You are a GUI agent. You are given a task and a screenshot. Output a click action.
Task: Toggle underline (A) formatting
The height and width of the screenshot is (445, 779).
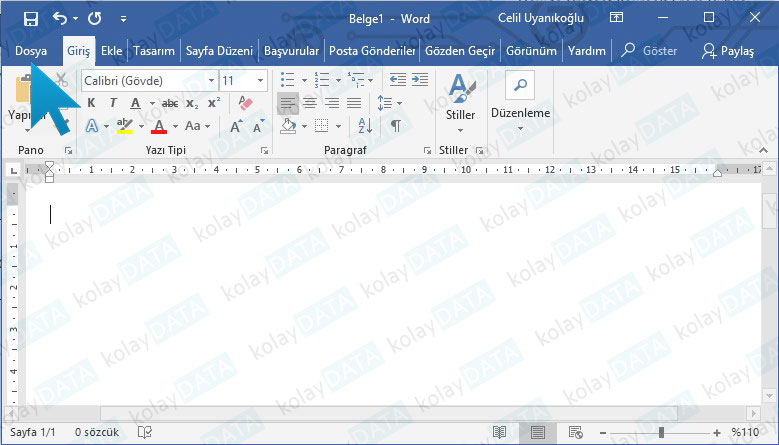click(135, 103)
